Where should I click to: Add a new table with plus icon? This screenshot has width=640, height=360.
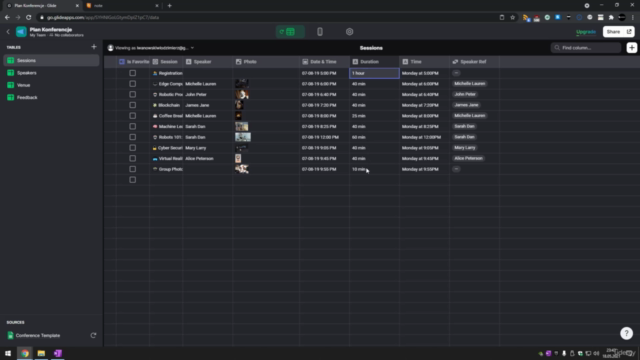pos(94,47)
